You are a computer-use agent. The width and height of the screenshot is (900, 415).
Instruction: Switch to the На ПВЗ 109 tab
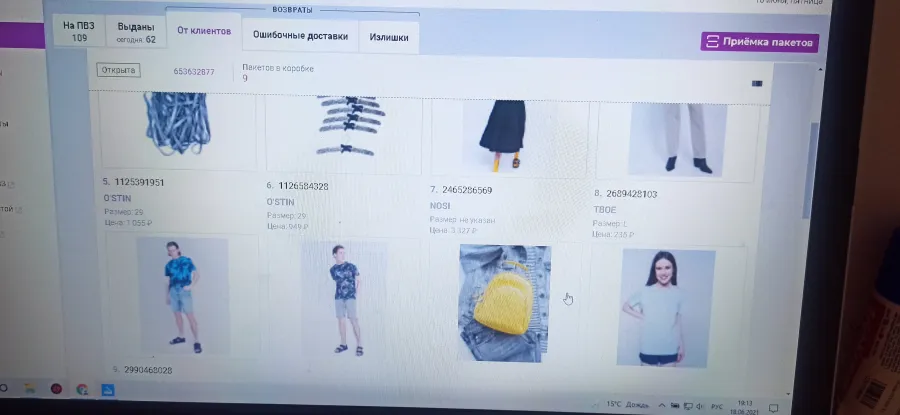click(79, 32)
